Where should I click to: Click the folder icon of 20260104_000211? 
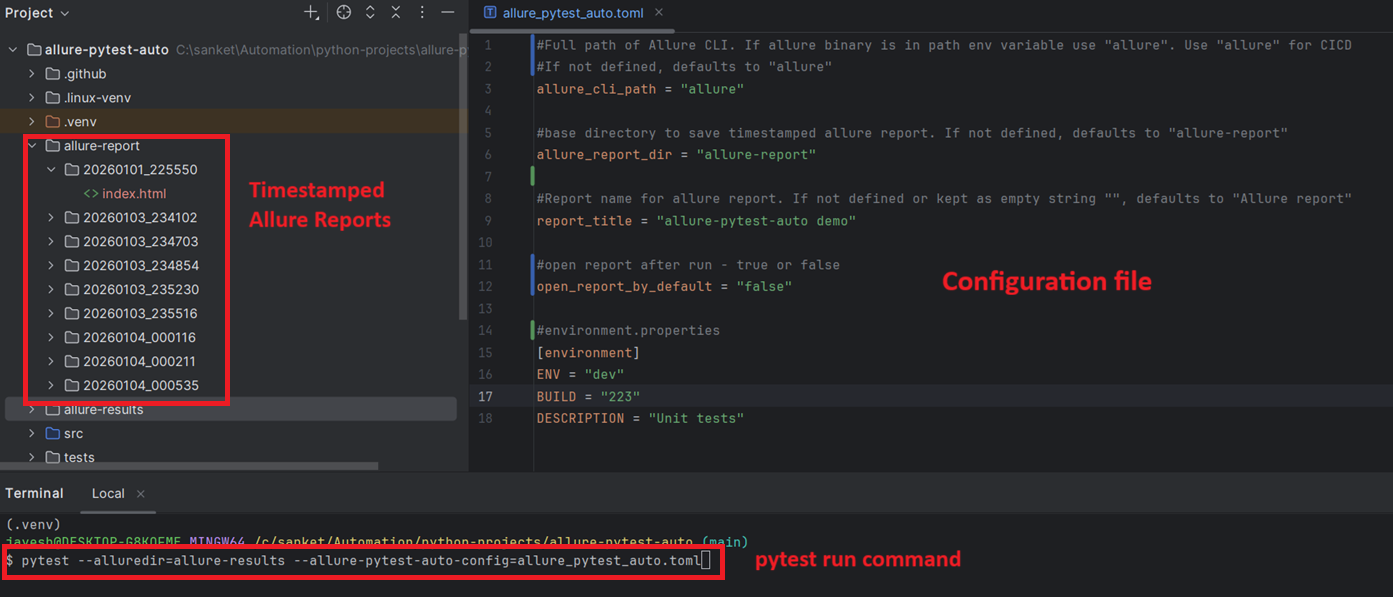pos(72,362)
